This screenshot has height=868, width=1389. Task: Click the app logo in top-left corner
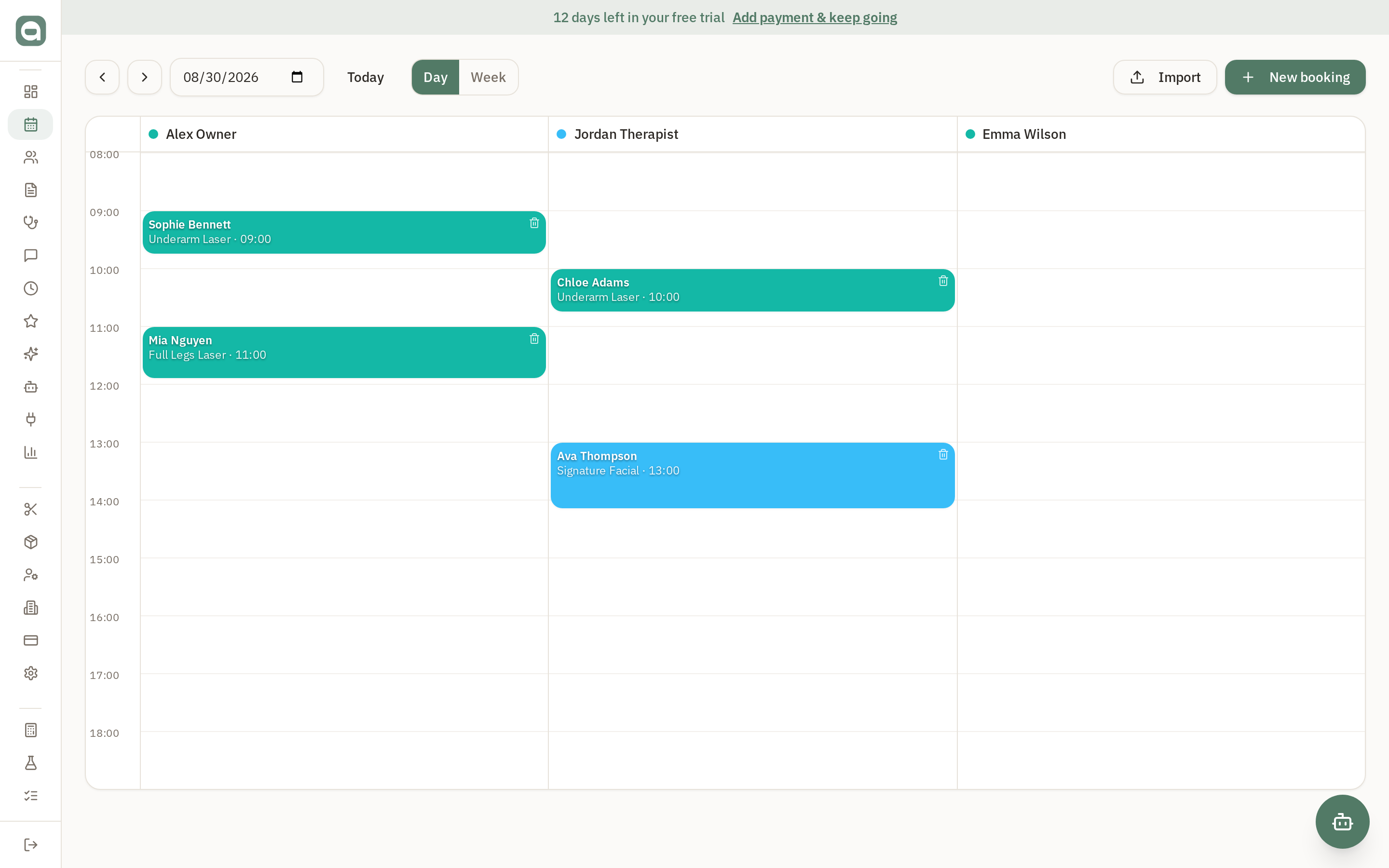coord(31,31)
